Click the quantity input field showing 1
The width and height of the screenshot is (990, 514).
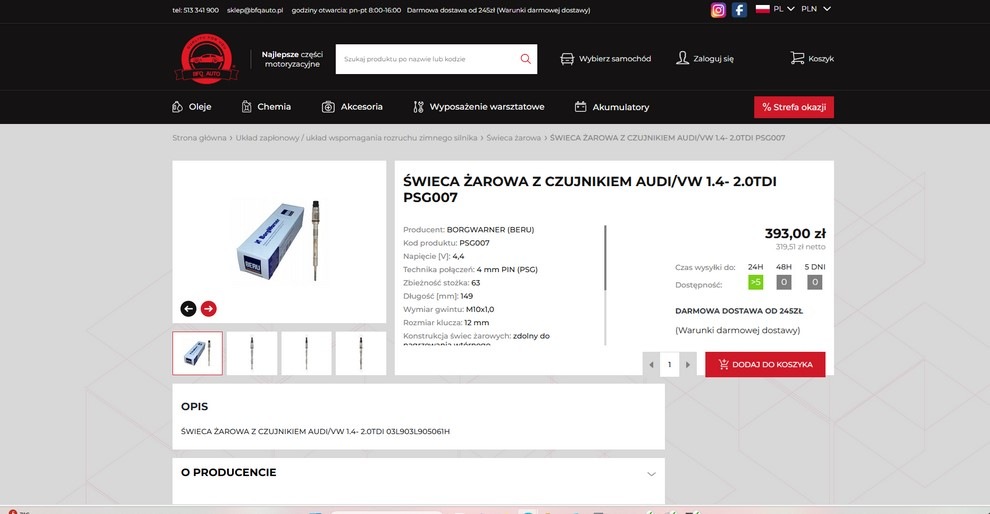pyautogui.click(x=669, y=364)
